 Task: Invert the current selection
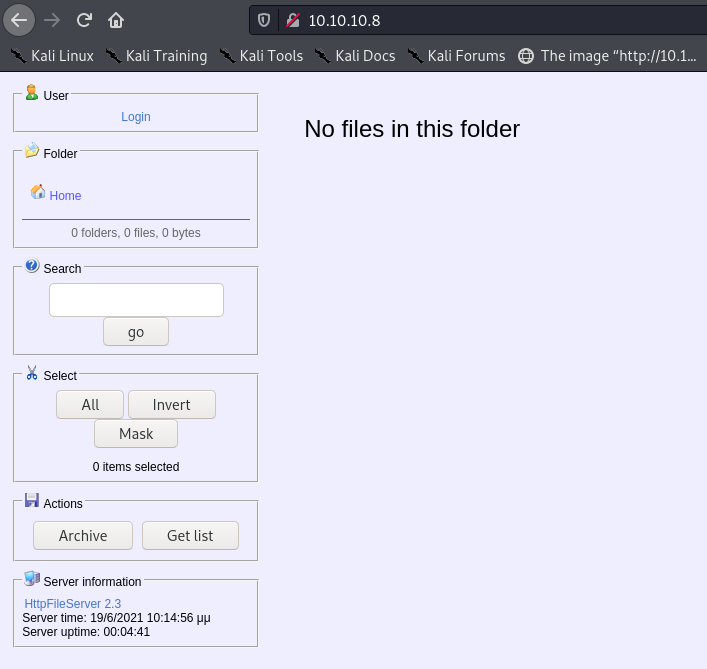click(x=171, y=405)
